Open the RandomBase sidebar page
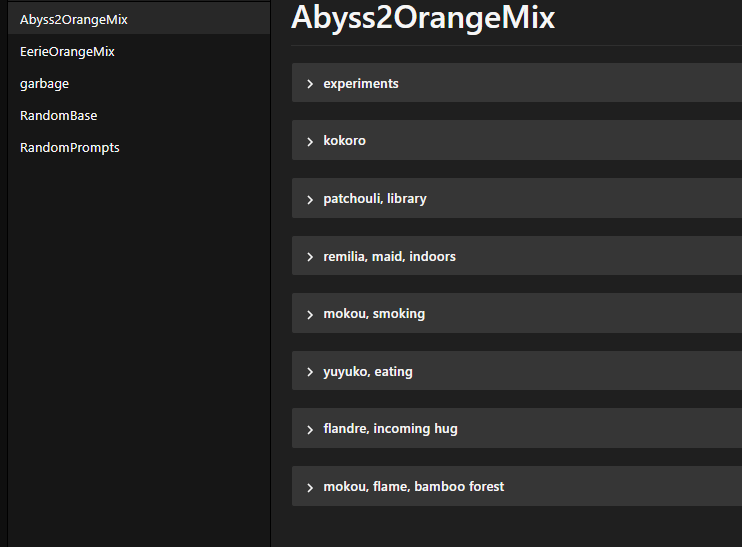The height and width of the screenshot is (547, 742). pos(139,115)
